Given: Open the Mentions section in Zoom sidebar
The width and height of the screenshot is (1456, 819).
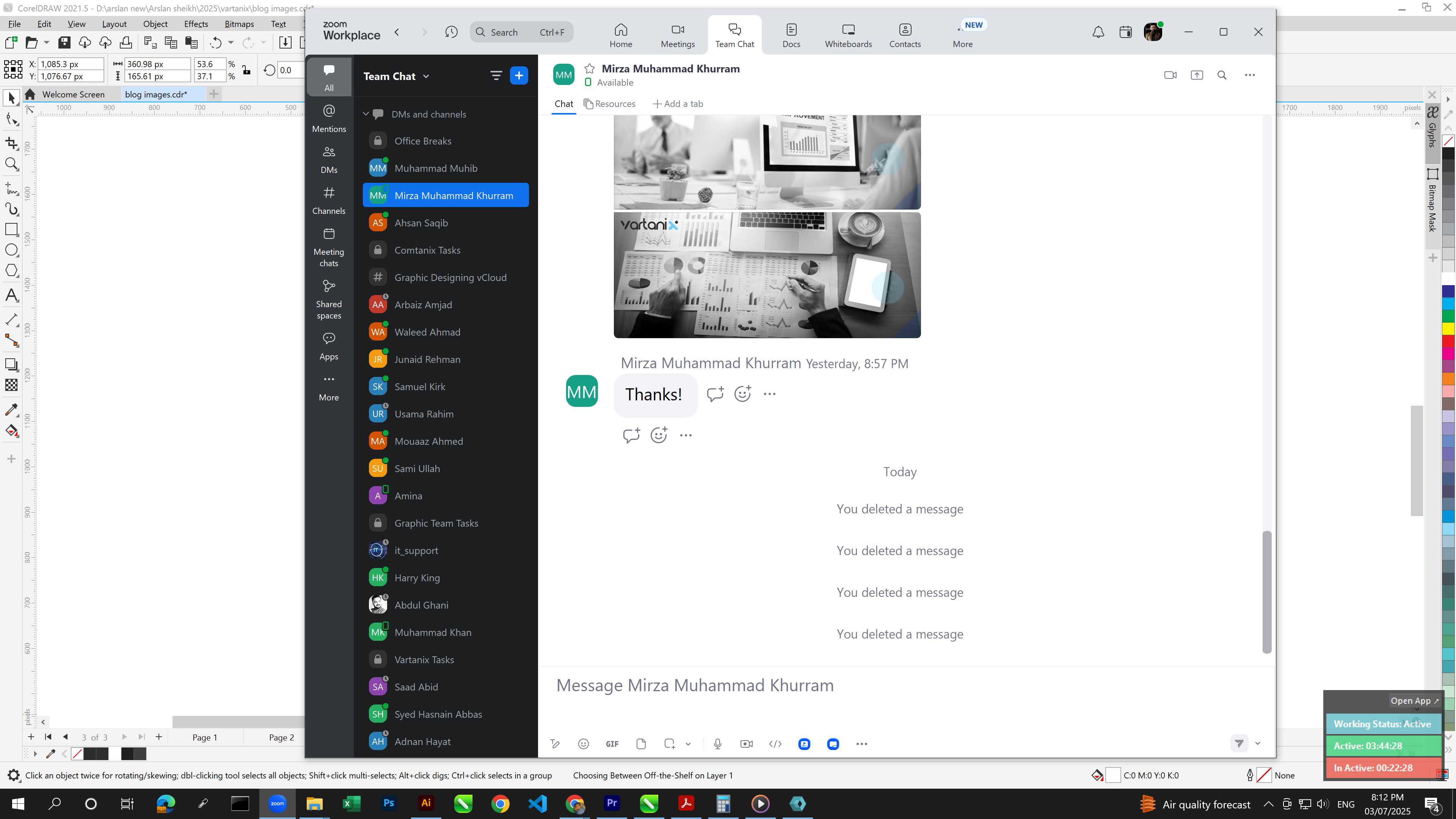Looking at the screenshot, I should click(329, 118).
